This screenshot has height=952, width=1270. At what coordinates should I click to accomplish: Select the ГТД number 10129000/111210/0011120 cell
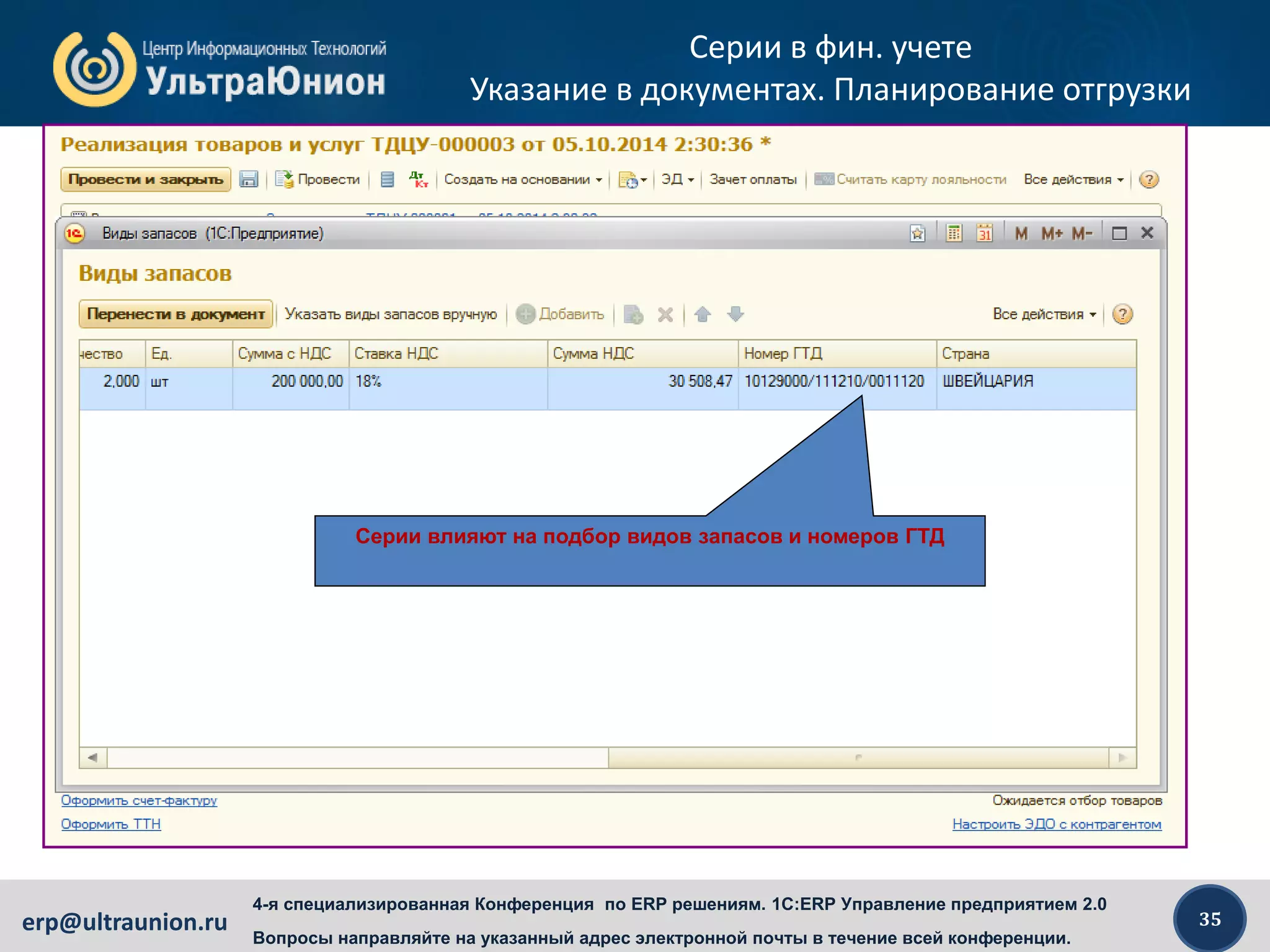(837, 389)
